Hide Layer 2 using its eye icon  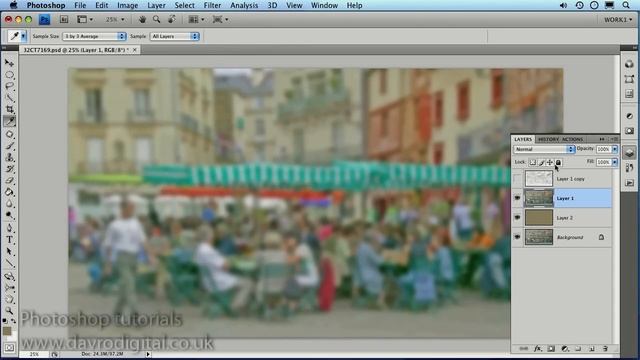[x=517, y=218]
